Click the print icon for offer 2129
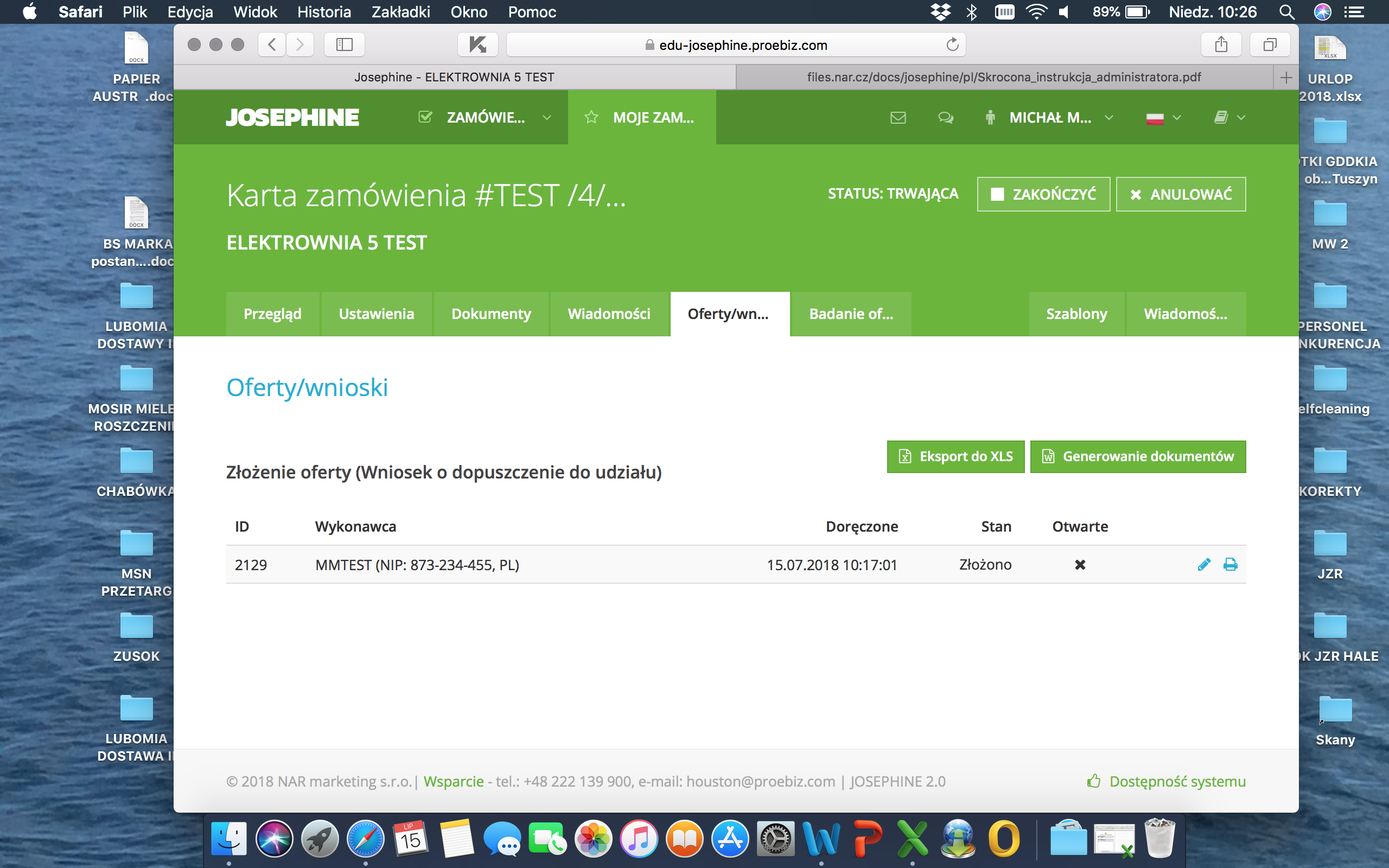 [1230, 565]
